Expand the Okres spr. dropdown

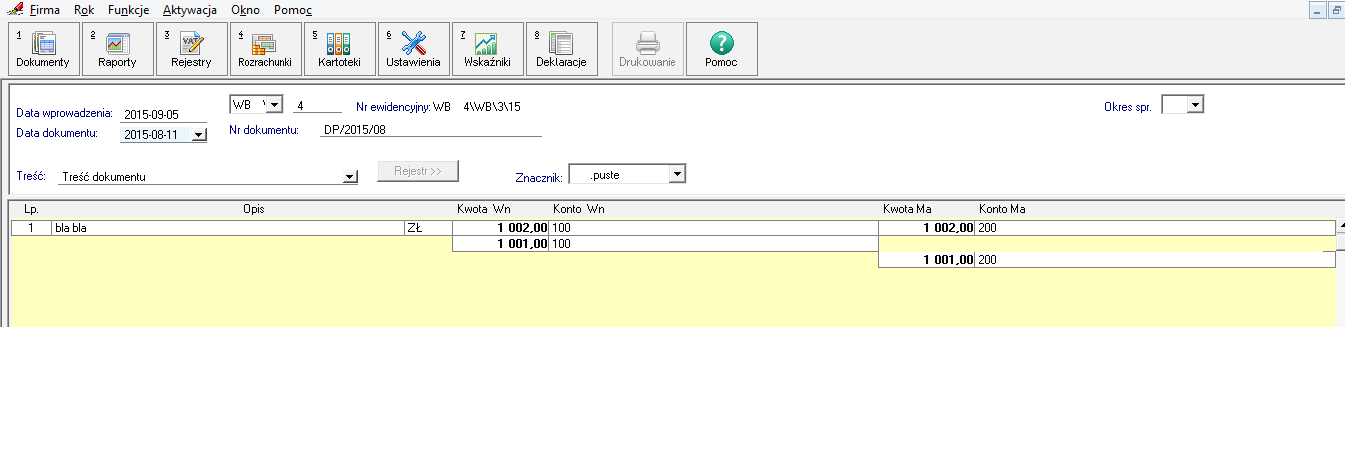tap(1195, 105)
